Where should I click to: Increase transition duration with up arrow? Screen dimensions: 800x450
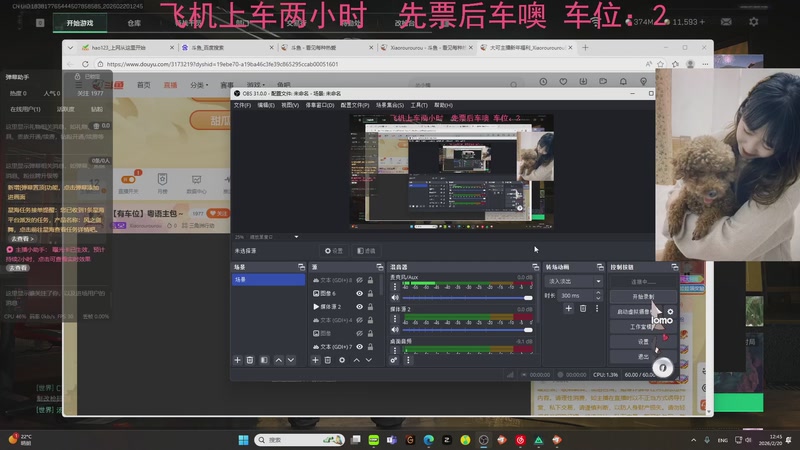[x=598, y=293]
